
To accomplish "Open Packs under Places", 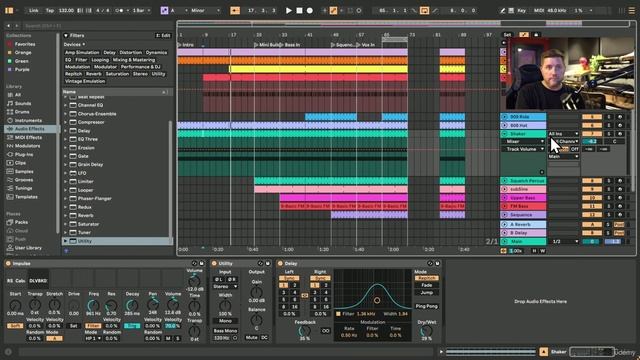I will coord(21,222).
